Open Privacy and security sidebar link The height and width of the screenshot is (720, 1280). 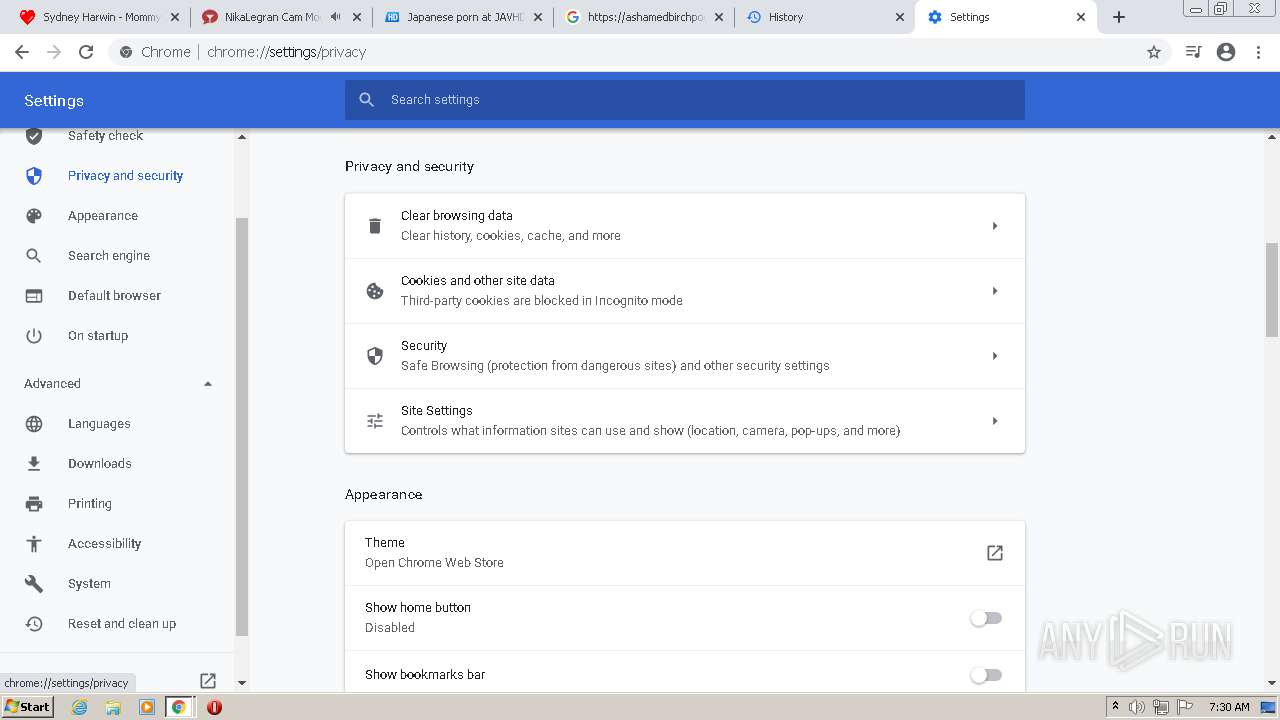tap(125, 176)
